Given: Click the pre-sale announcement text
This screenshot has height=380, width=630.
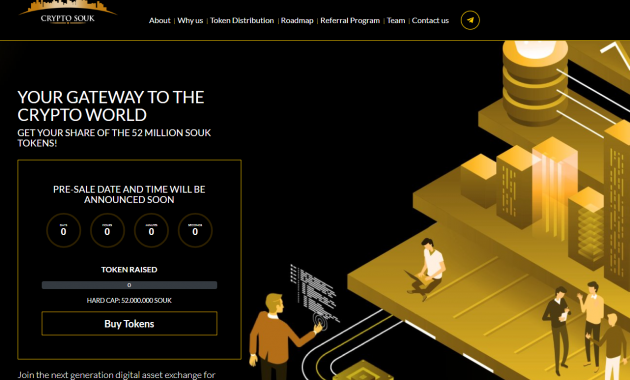Looking at the screenshot, I should pyautogui.click(x=129, y=194).
